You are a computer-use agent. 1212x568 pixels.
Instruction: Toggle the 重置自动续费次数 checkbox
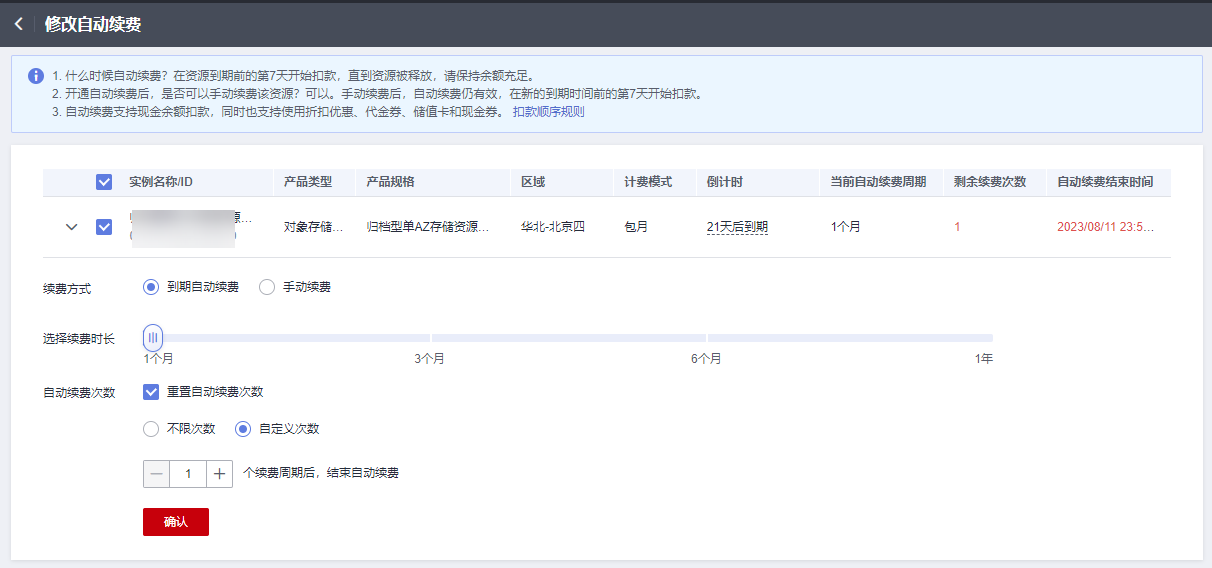click(x=152, y=392)
